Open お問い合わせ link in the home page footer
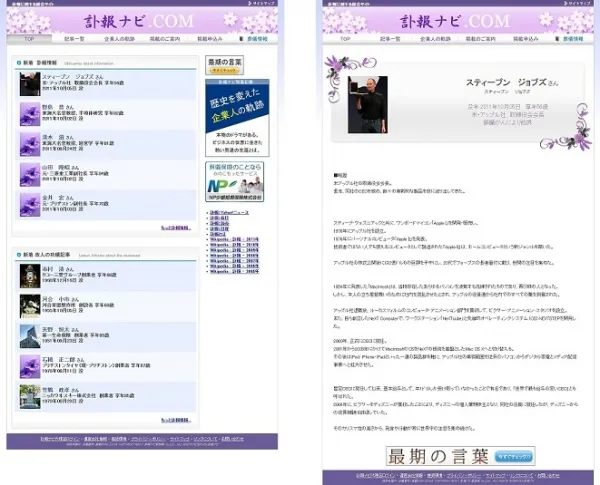Screen dimensions: 600x485 (x=232, y=439)
